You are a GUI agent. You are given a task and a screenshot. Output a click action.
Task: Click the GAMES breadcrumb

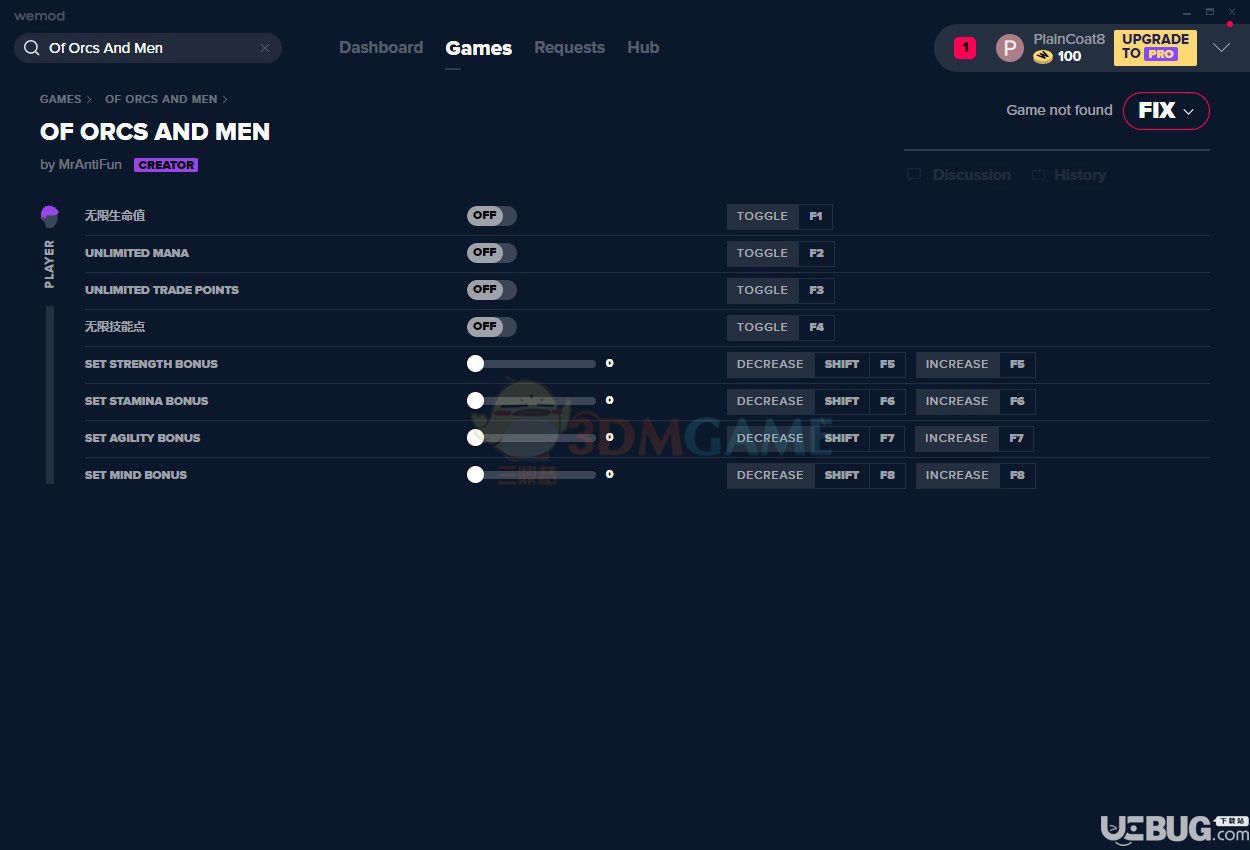(60, 99)
